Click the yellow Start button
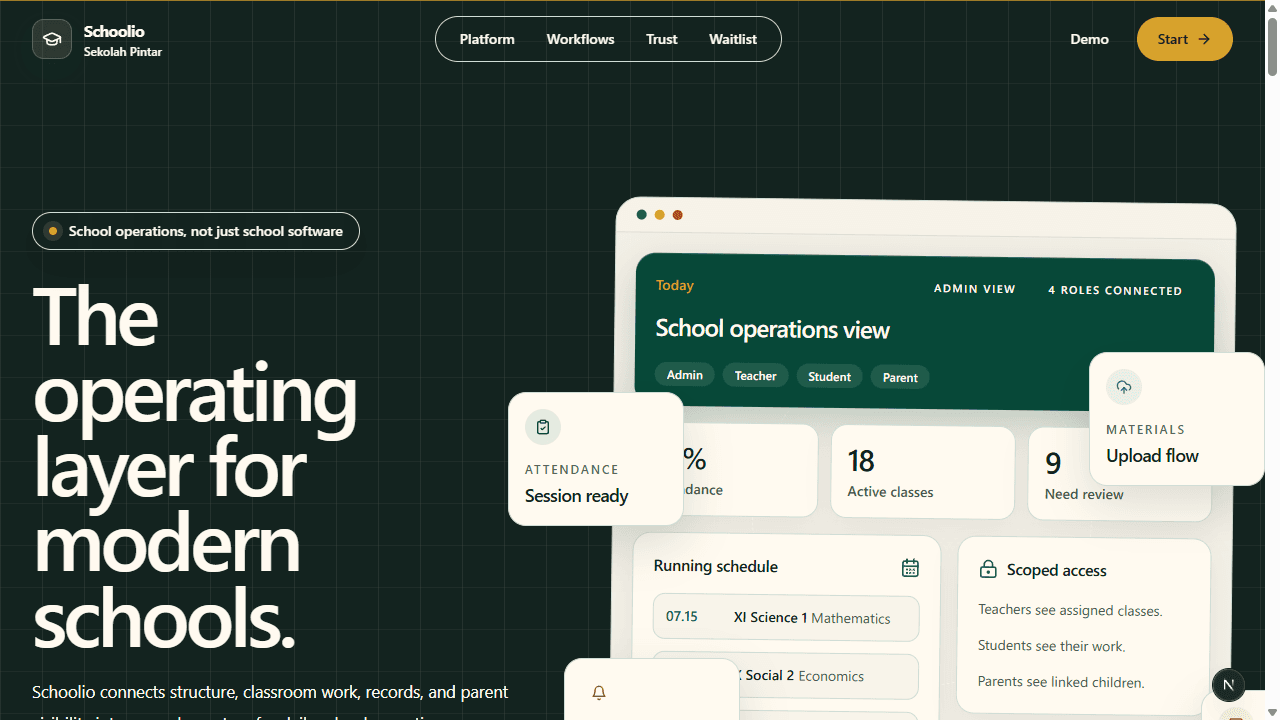 point(1185,39)
